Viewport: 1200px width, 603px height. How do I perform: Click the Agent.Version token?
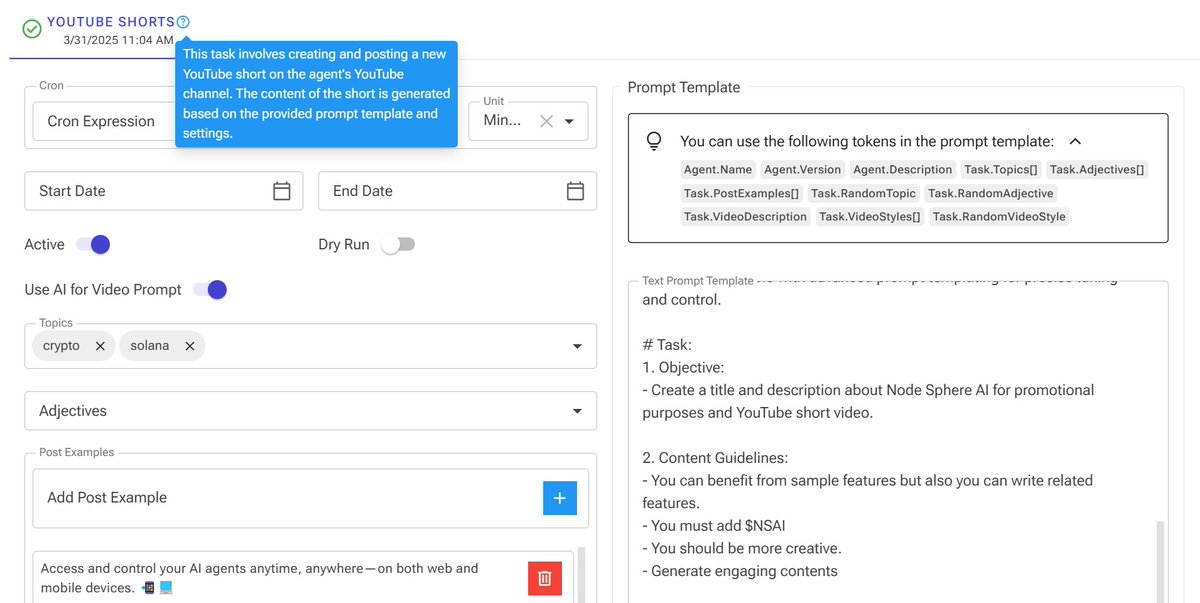[803, 170]
